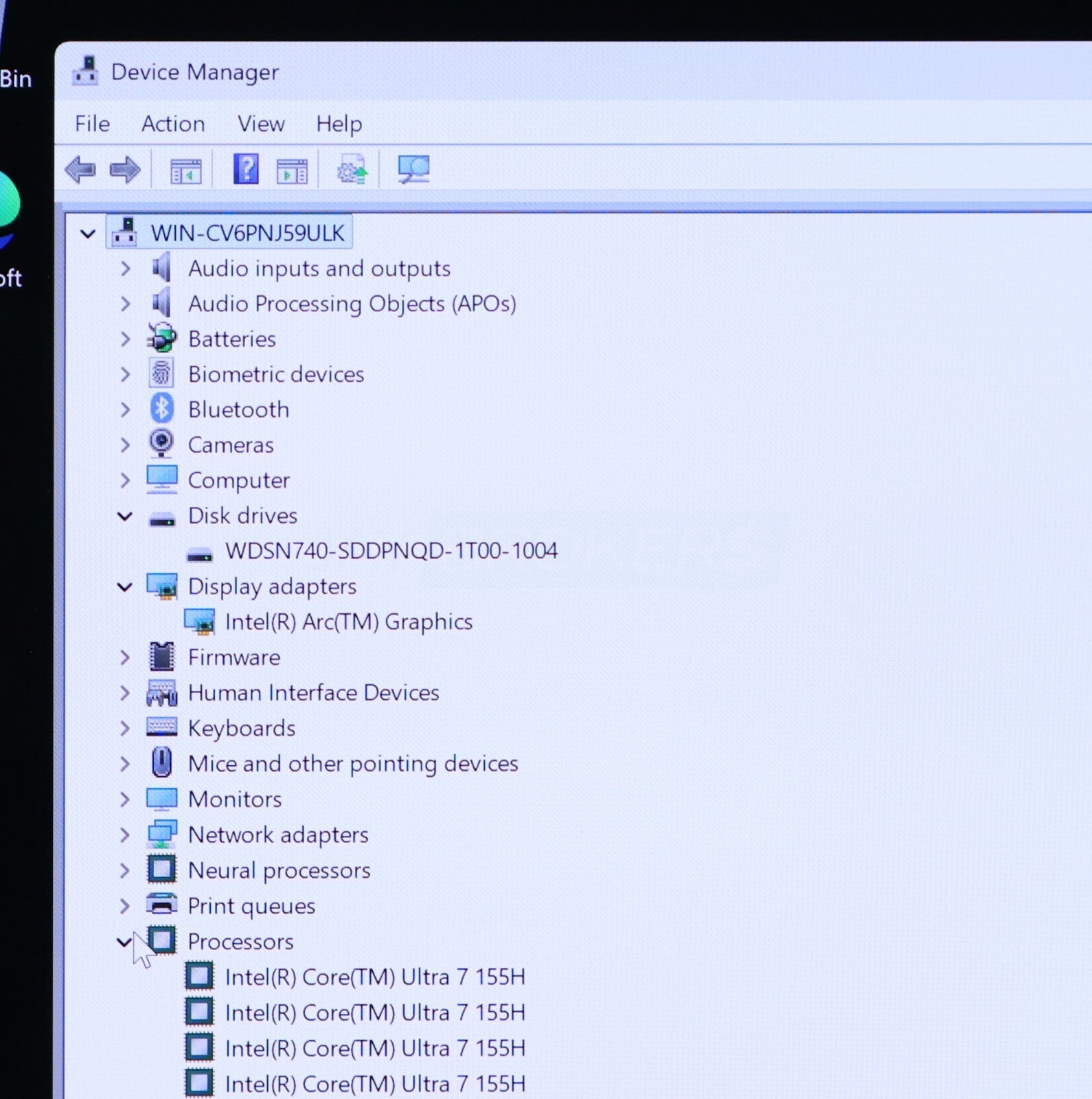Select the Computer category label
This screenshot has width=1092, height=1099.
[x=239, y=480]
